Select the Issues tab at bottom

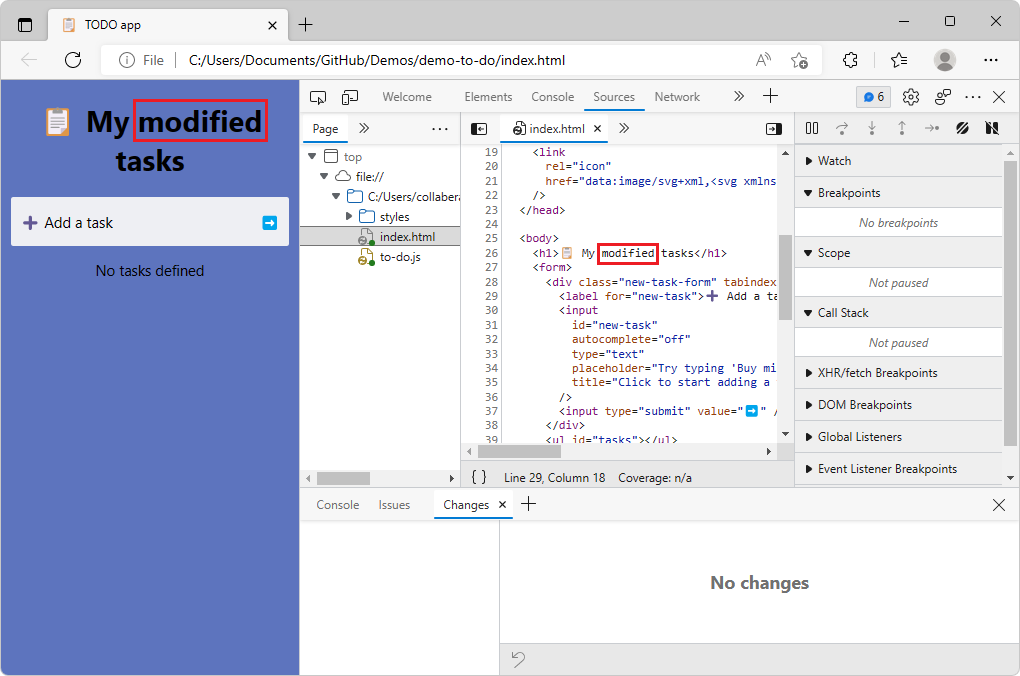point(394,504)
